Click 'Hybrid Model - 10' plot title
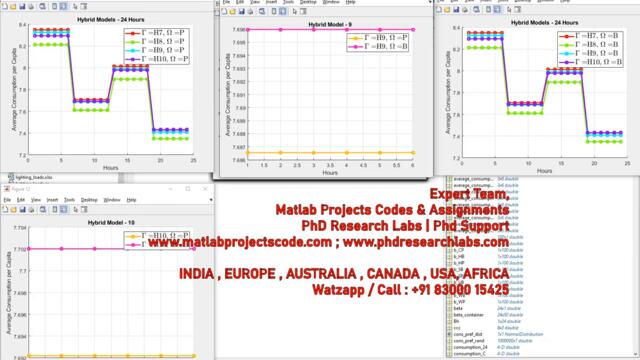640x360 pixels. (111, 223)
